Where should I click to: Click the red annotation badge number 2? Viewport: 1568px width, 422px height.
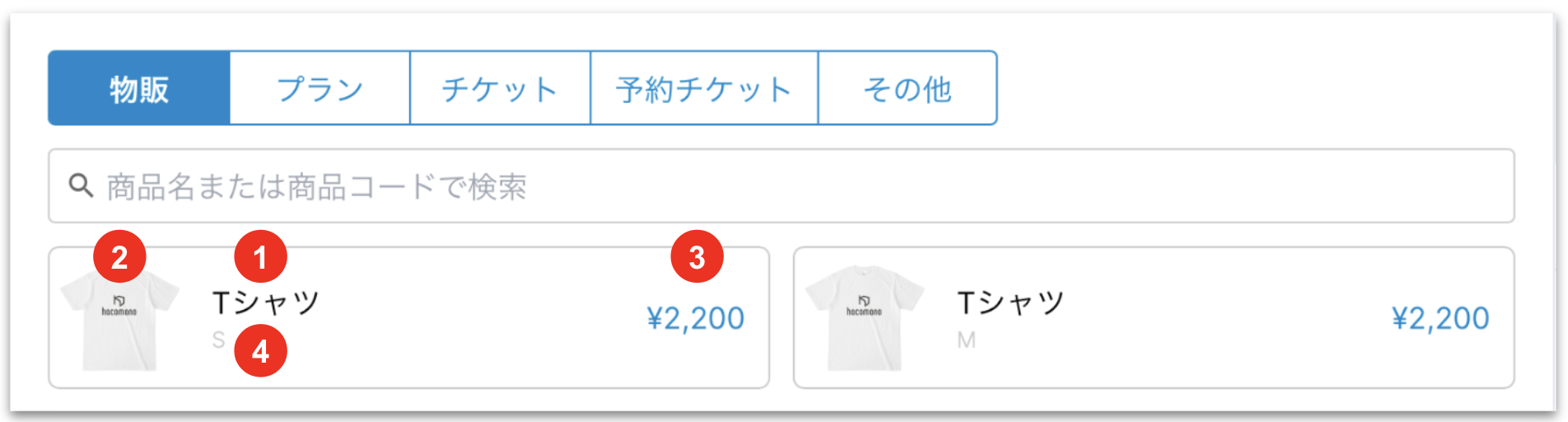click(119, 256)
